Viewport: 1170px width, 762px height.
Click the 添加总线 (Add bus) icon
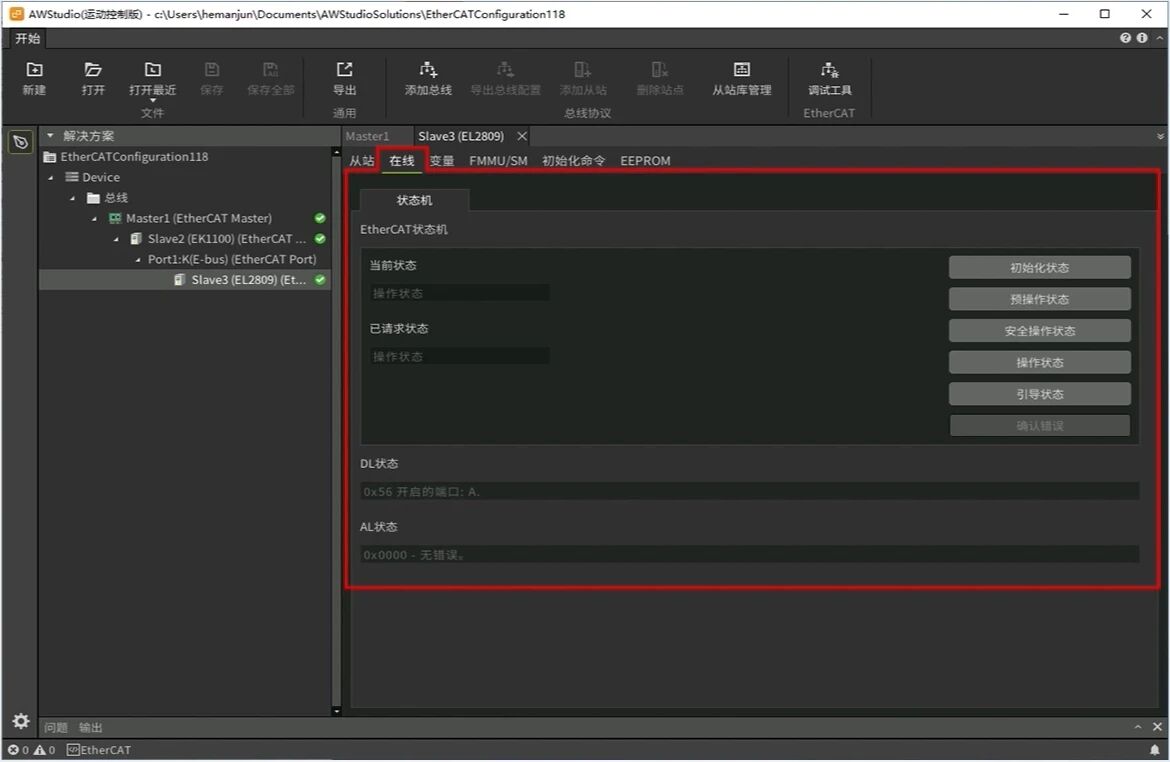click(x=428, y=70)
